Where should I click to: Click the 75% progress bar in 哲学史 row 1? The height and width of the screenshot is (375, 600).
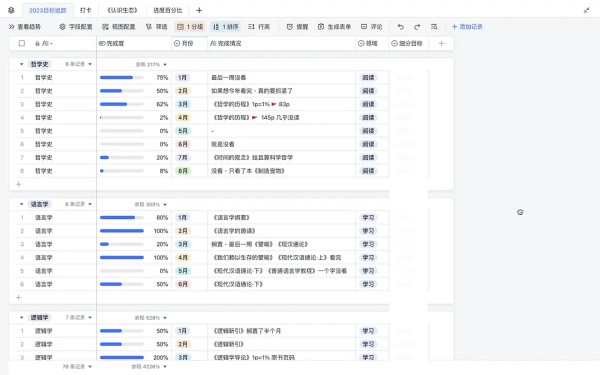tap(122, 78)
